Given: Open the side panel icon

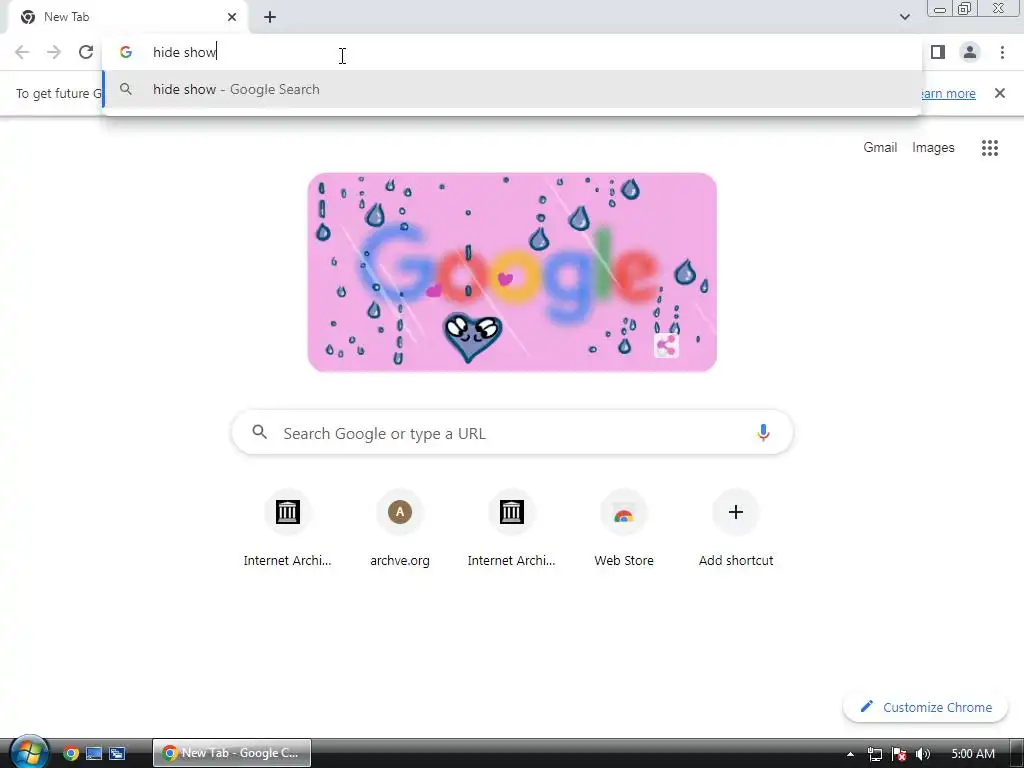Looking at the screenshot, I should (x=938, y=52).
